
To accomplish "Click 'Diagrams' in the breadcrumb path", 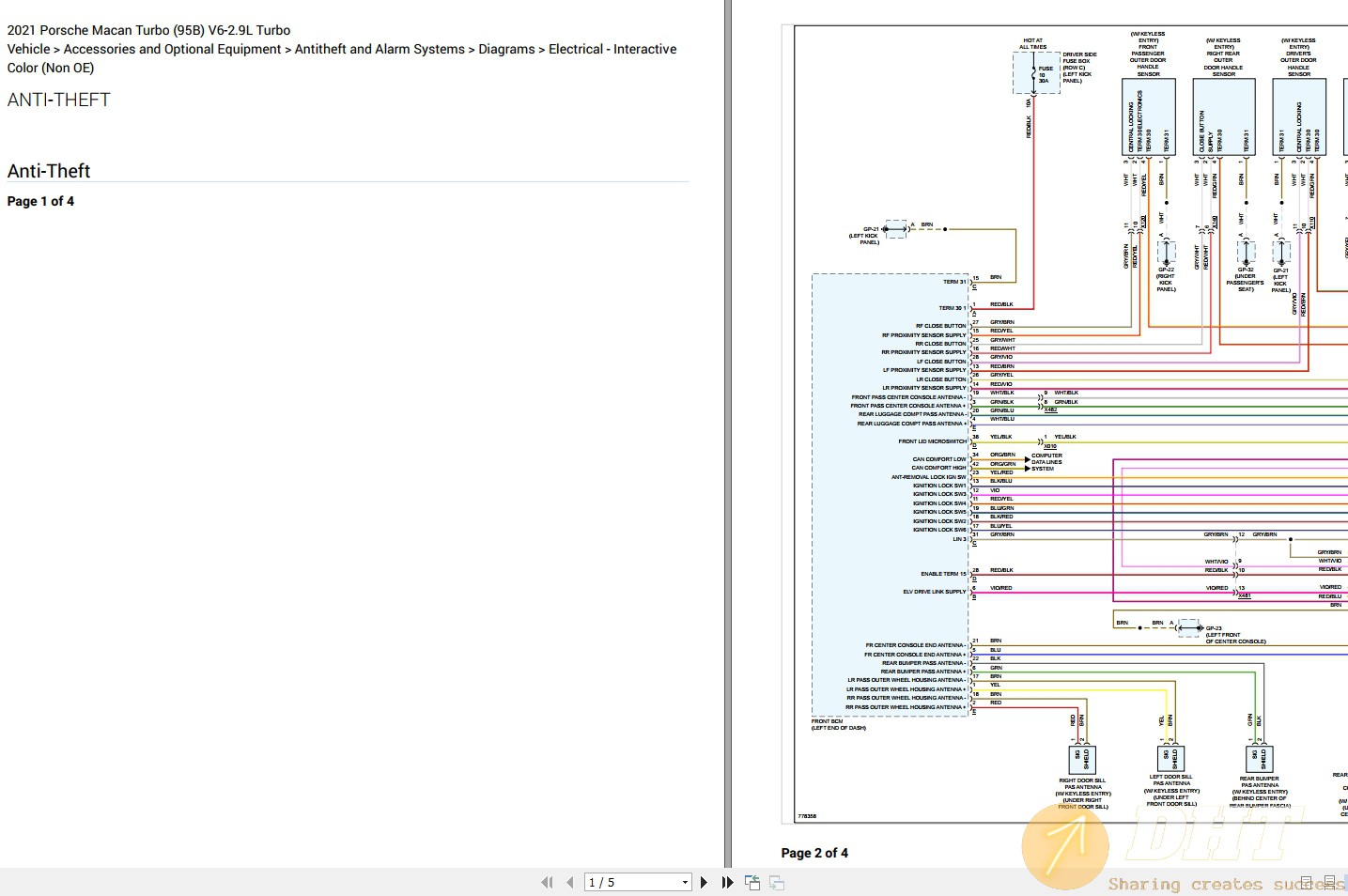I will tap(506, 49).
